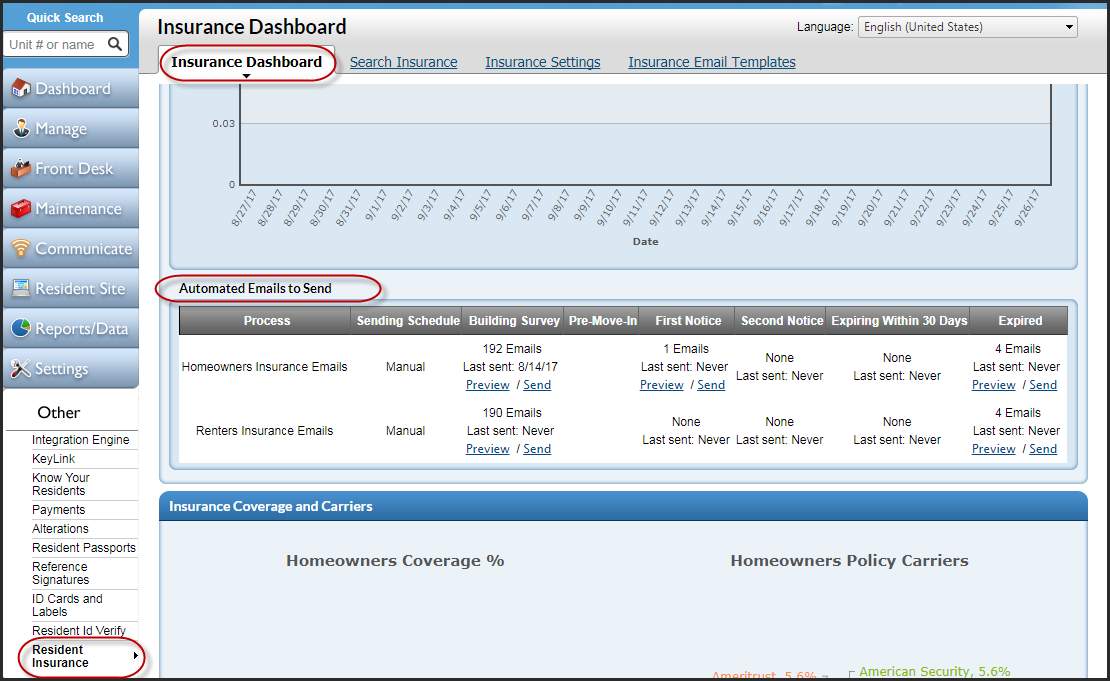Expand Resident Insurance submenu arrow

tap(135, 656)
